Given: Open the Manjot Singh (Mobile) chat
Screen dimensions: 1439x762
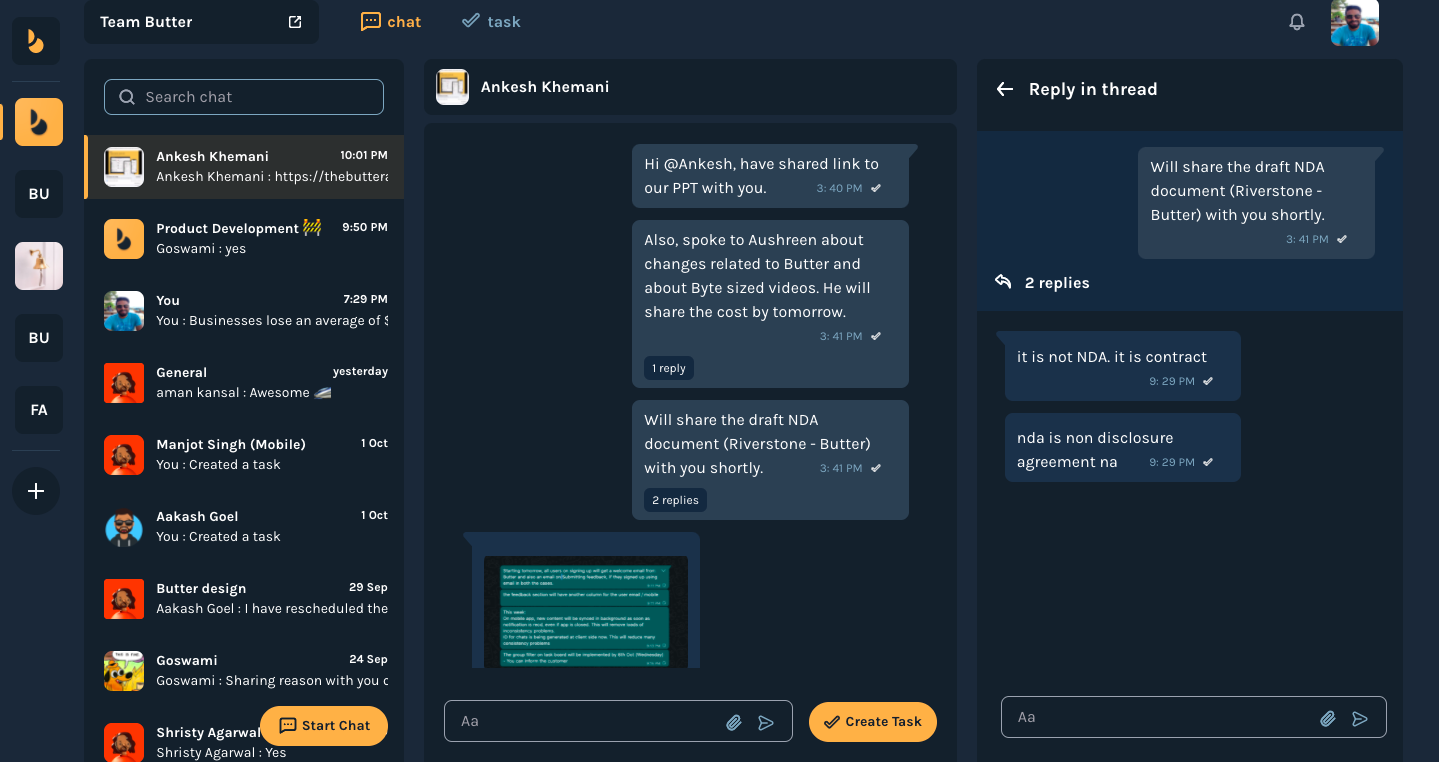Looking at the screenshot, I should tap(244, 455).
